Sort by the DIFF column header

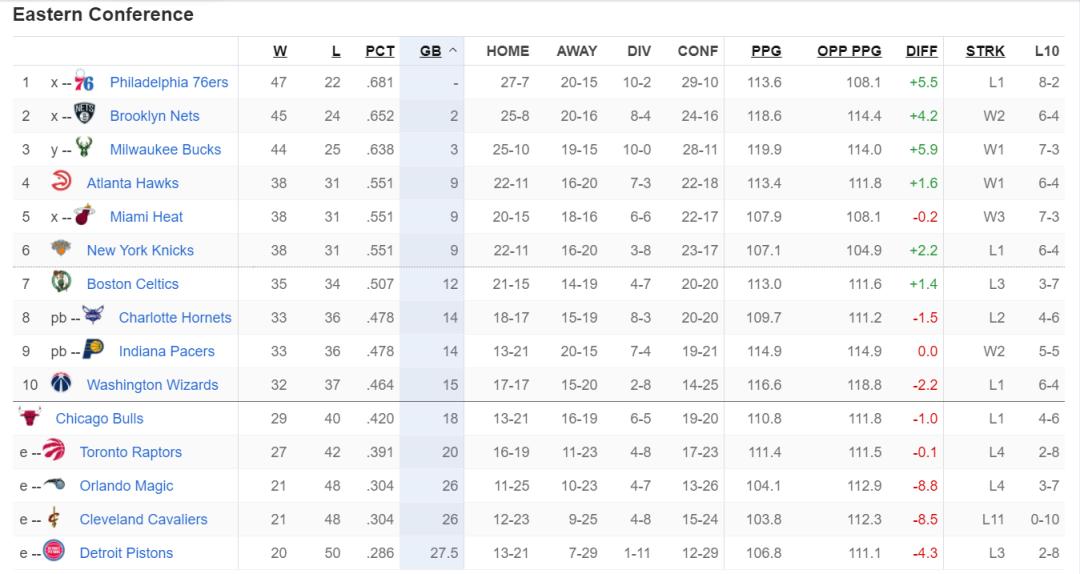[921, 51]
